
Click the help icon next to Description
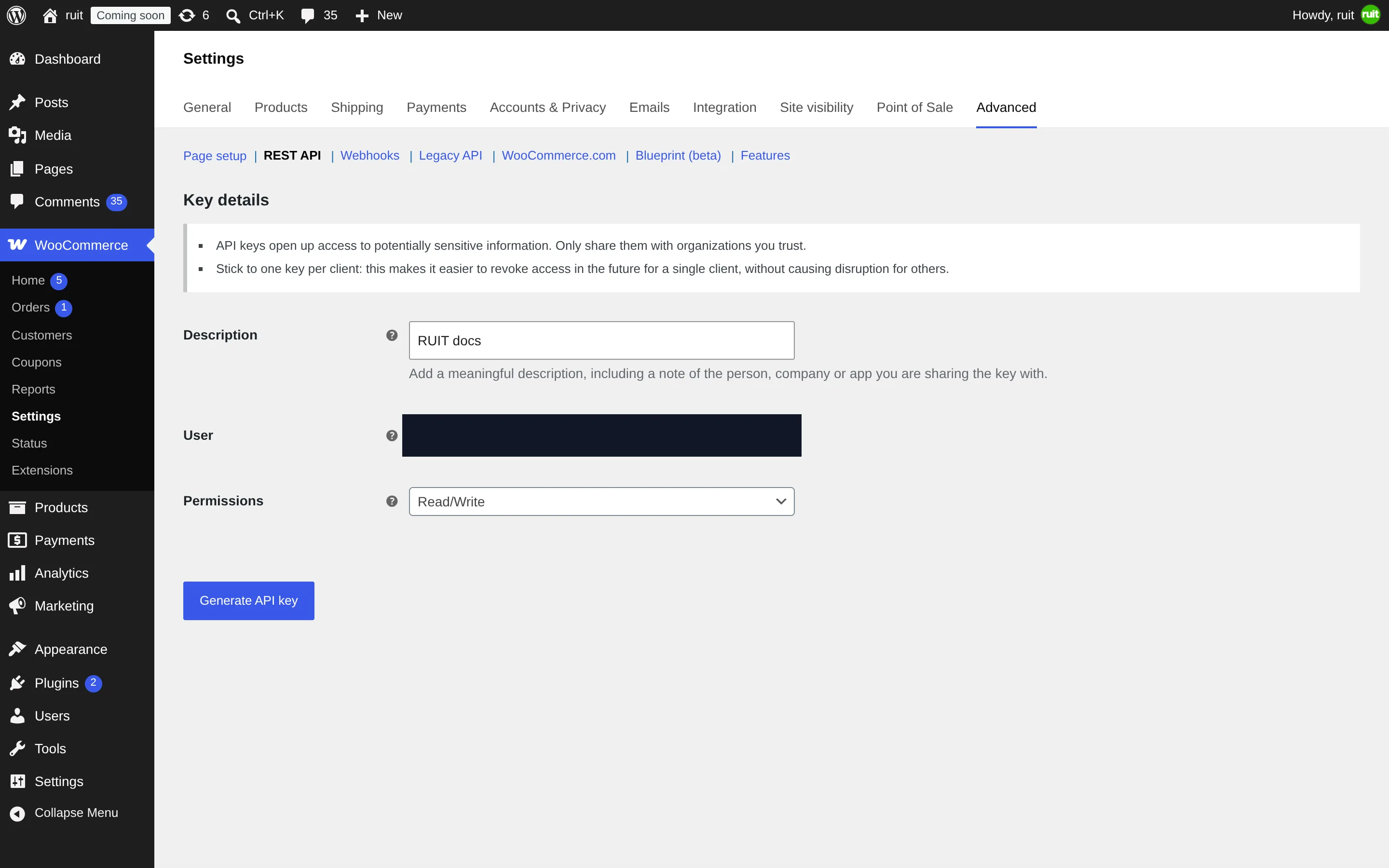392,335
